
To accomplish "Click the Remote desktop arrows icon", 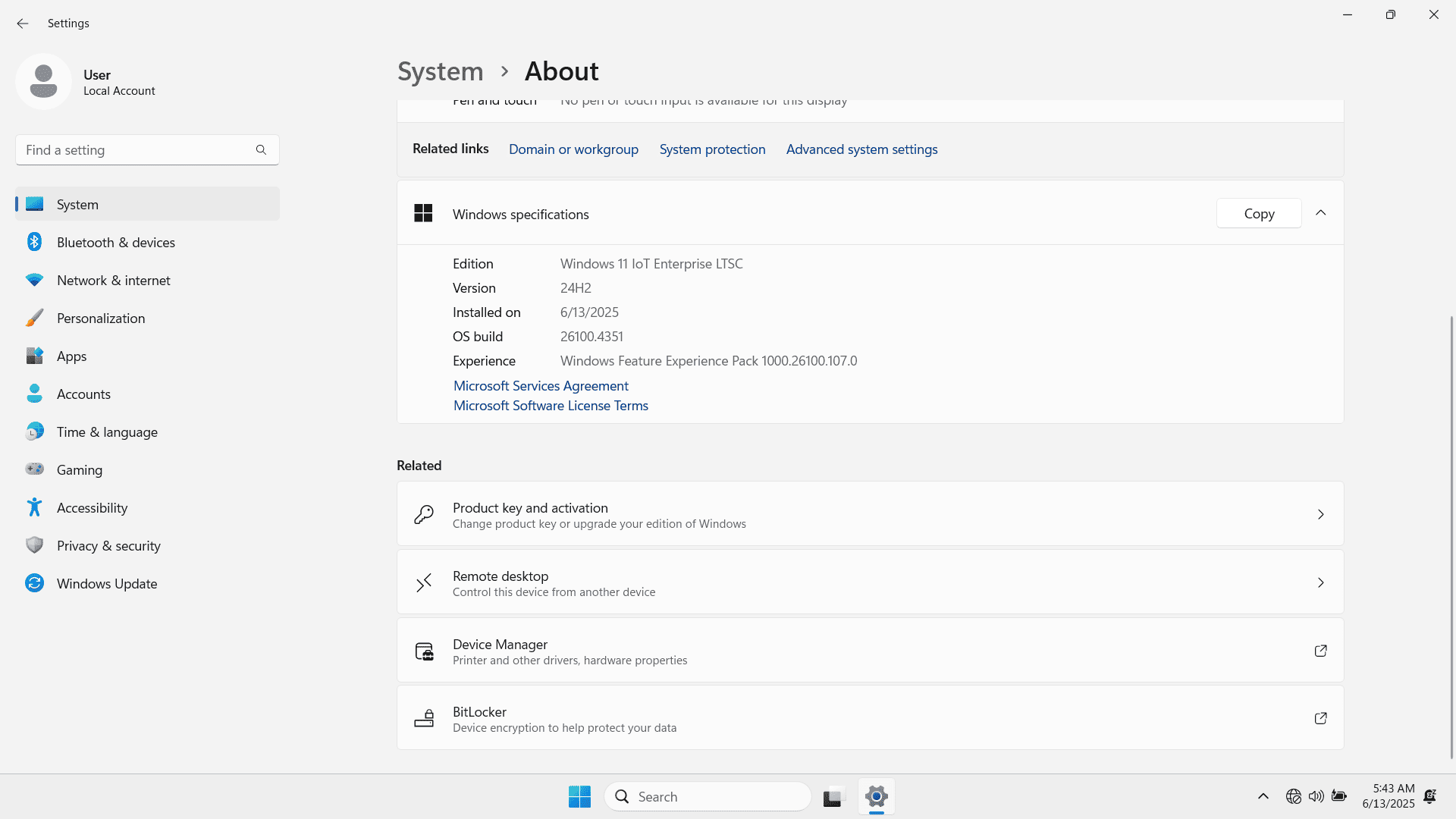I will pos(424,583).
